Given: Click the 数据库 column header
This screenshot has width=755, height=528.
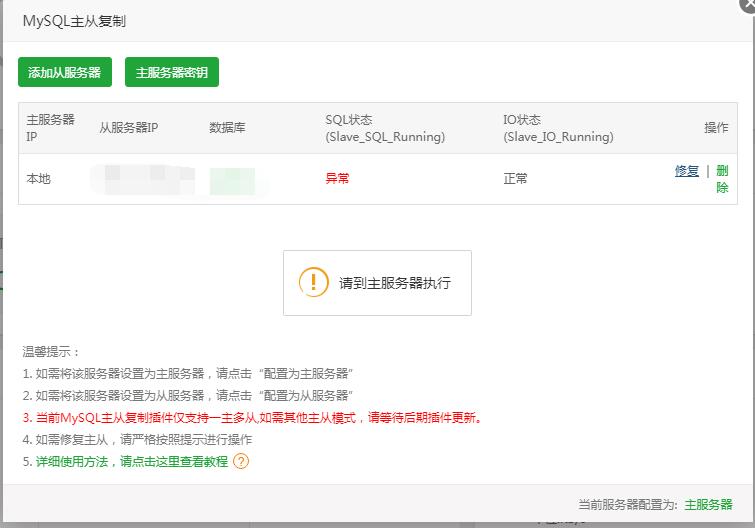Looking at the screenshot, I should 227,128.
